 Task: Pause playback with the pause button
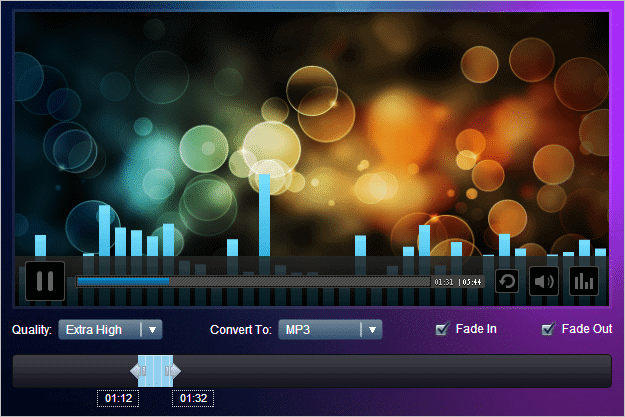tap(45, 281)
